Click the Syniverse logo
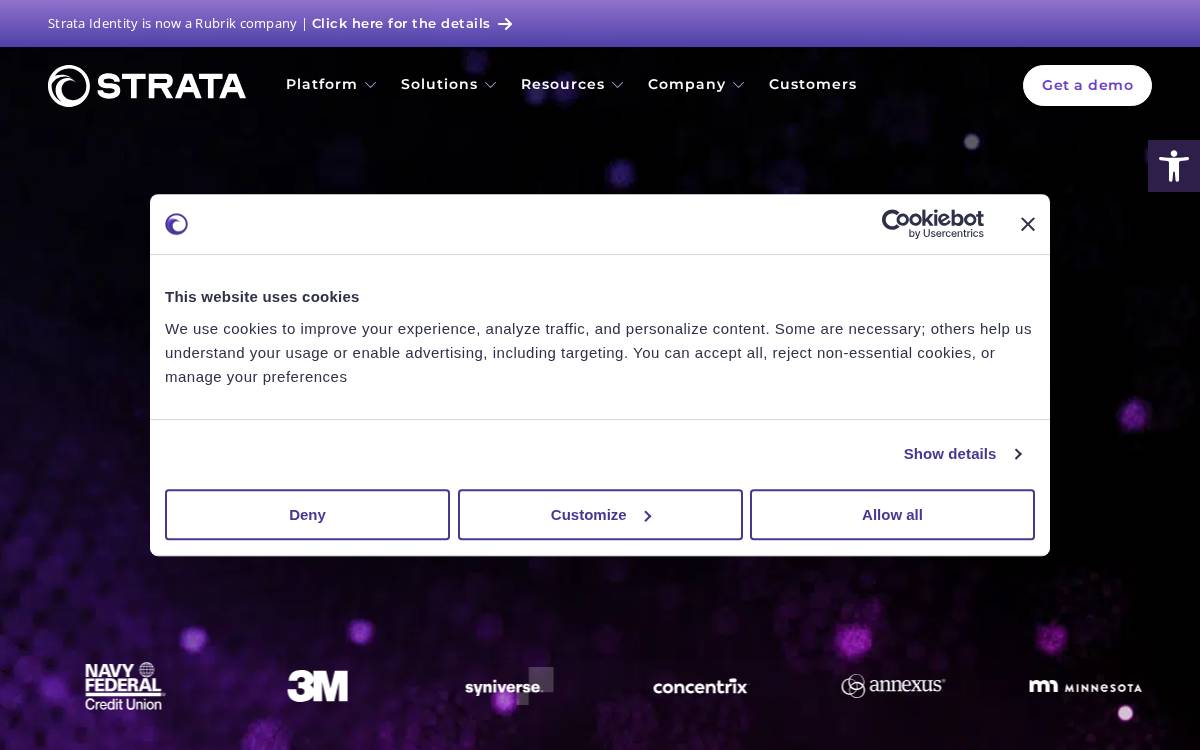Image resolution: width=1200 pixels, height=750 pixels. [509, 686]
